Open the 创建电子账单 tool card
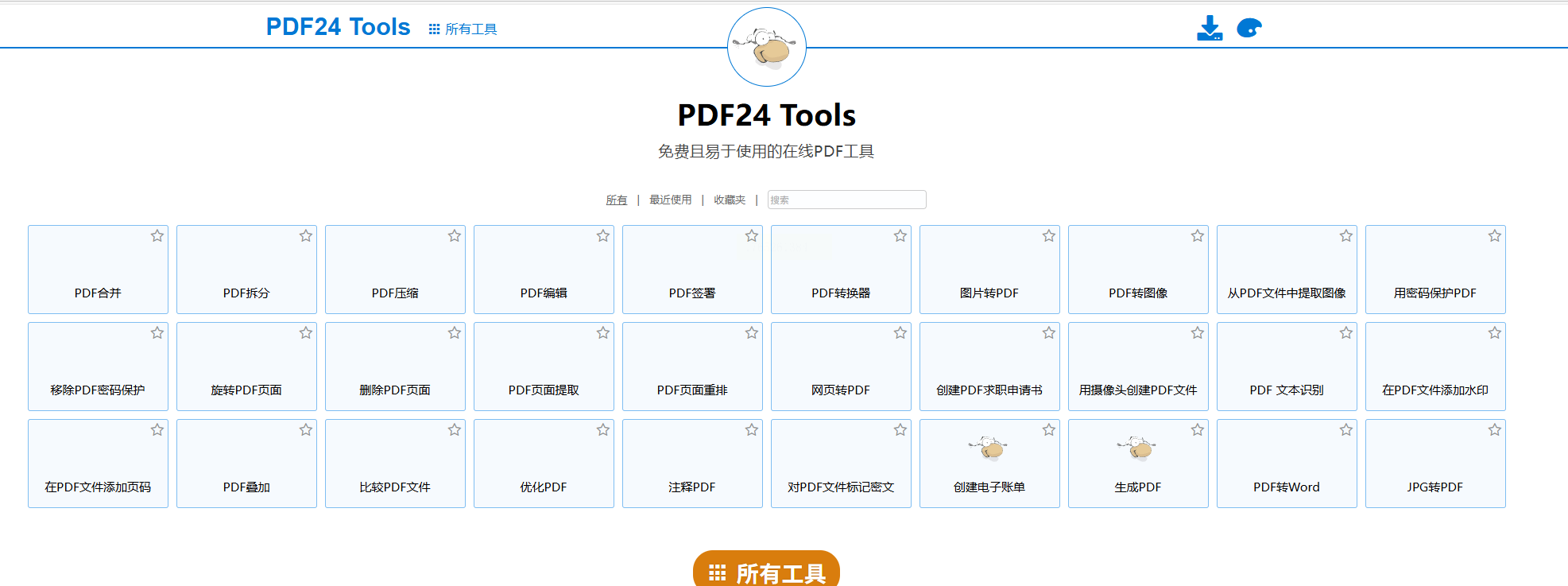 click(989, 464)
